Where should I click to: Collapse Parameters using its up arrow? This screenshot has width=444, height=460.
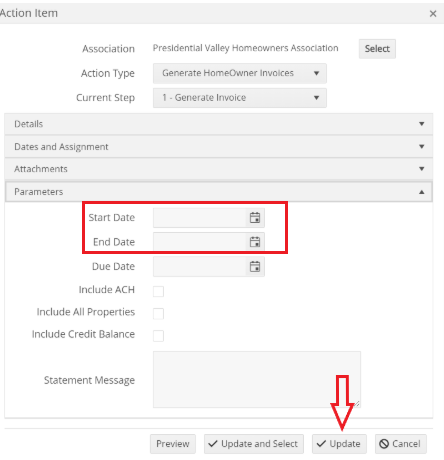pyautogui.click(x=422, y=192)
